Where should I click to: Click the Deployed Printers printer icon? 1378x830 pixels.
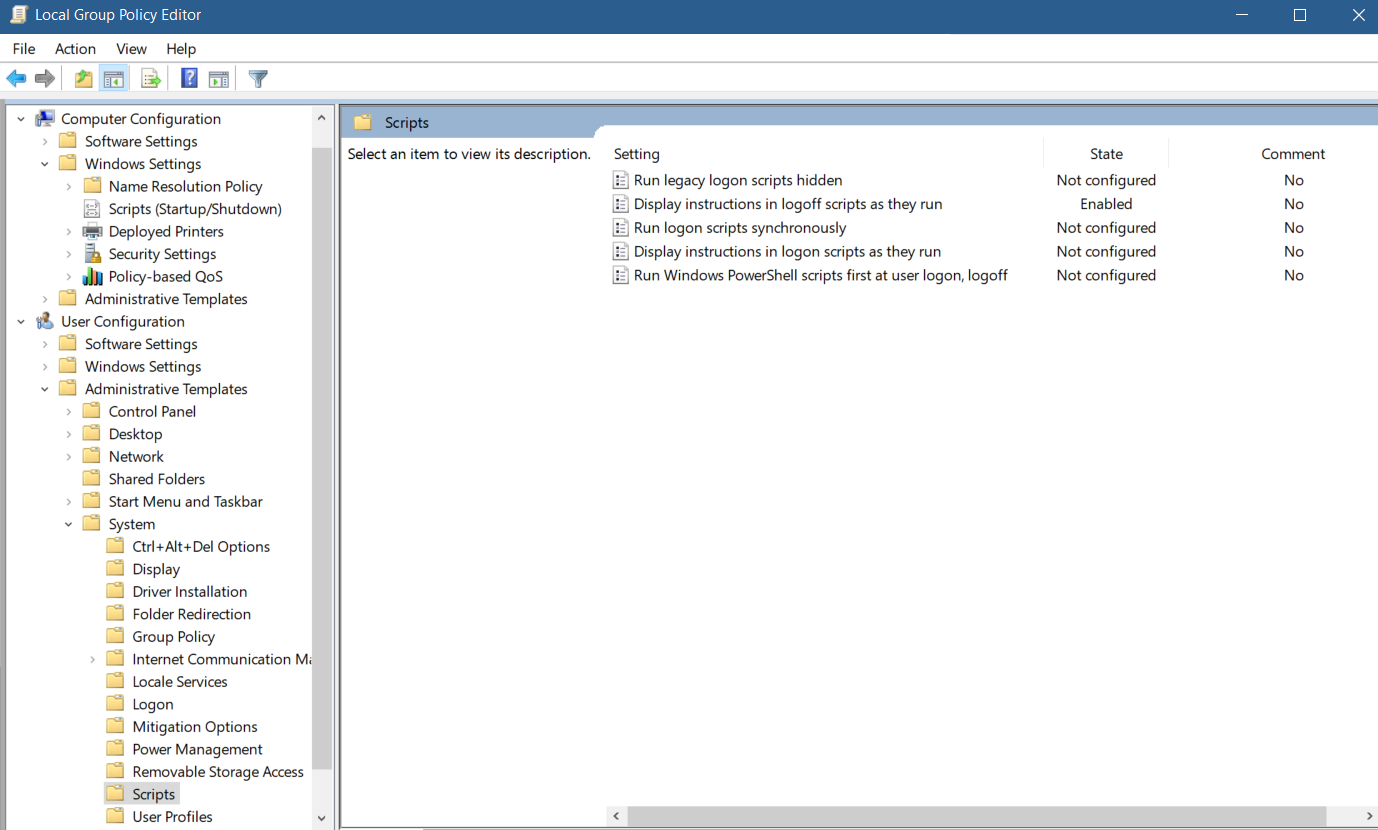[91, 231]
